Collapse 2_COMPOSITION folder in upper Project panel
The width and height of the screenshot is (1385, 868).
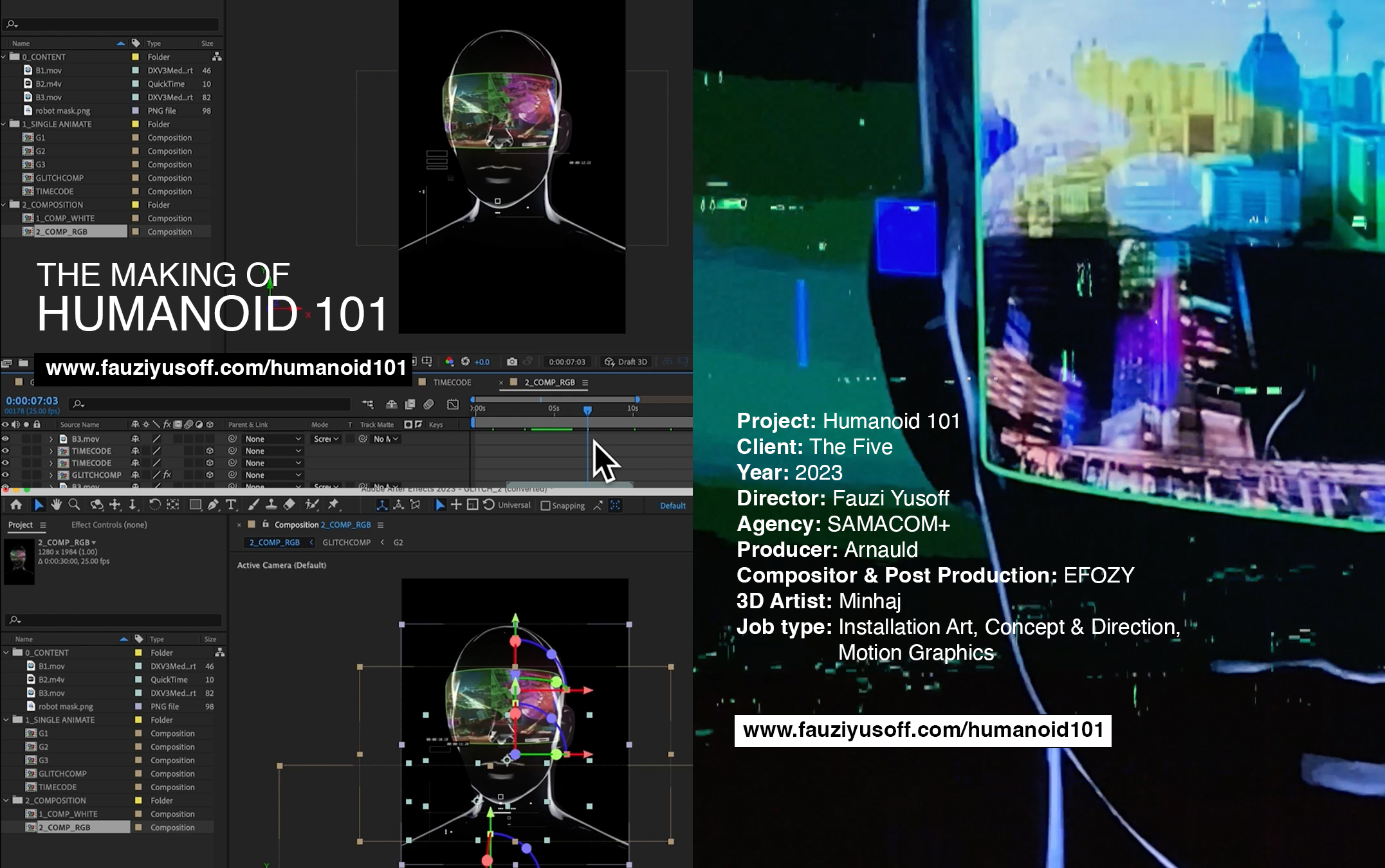tap(4, 204)
